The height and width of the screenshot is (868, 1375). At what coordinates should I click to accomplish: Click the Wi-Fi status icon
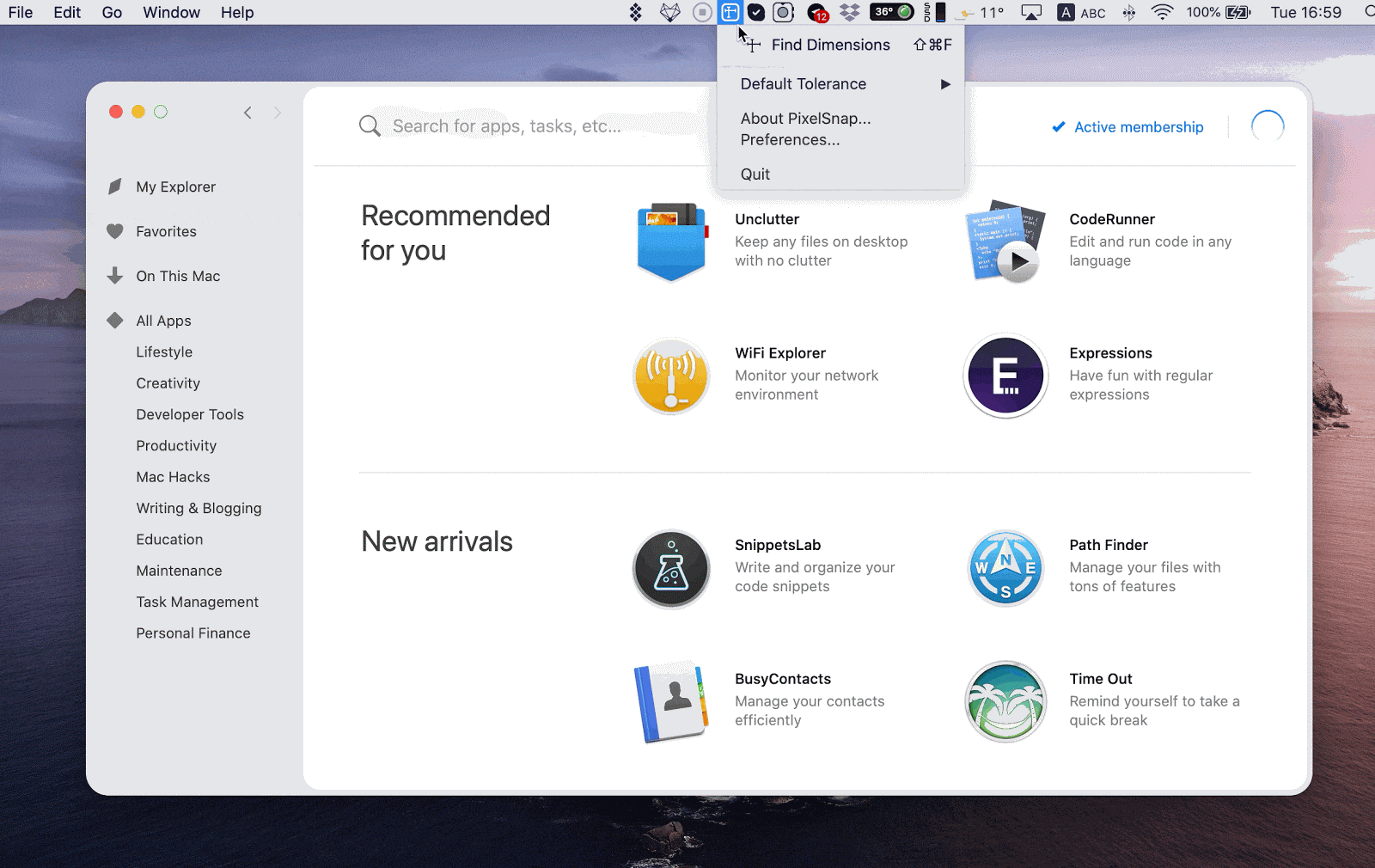pyautogui.click(x=1162, y=12)
